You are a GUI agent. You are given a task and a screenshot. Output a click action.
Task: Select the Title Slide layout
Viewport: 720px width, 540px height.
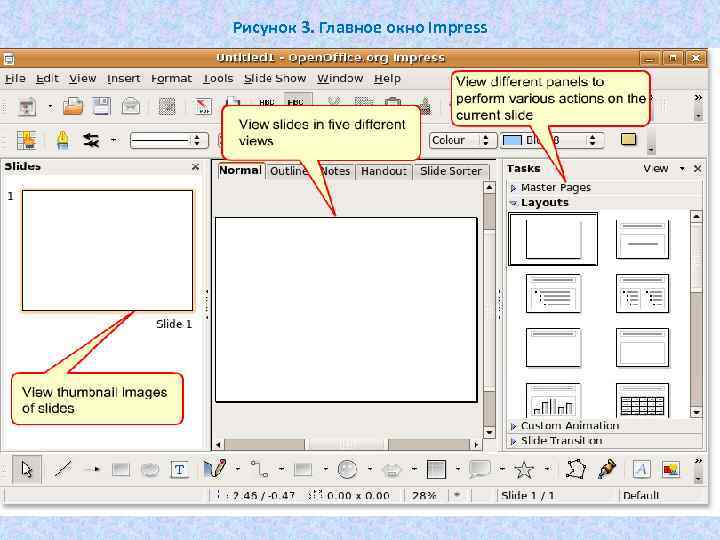[642, 240]
